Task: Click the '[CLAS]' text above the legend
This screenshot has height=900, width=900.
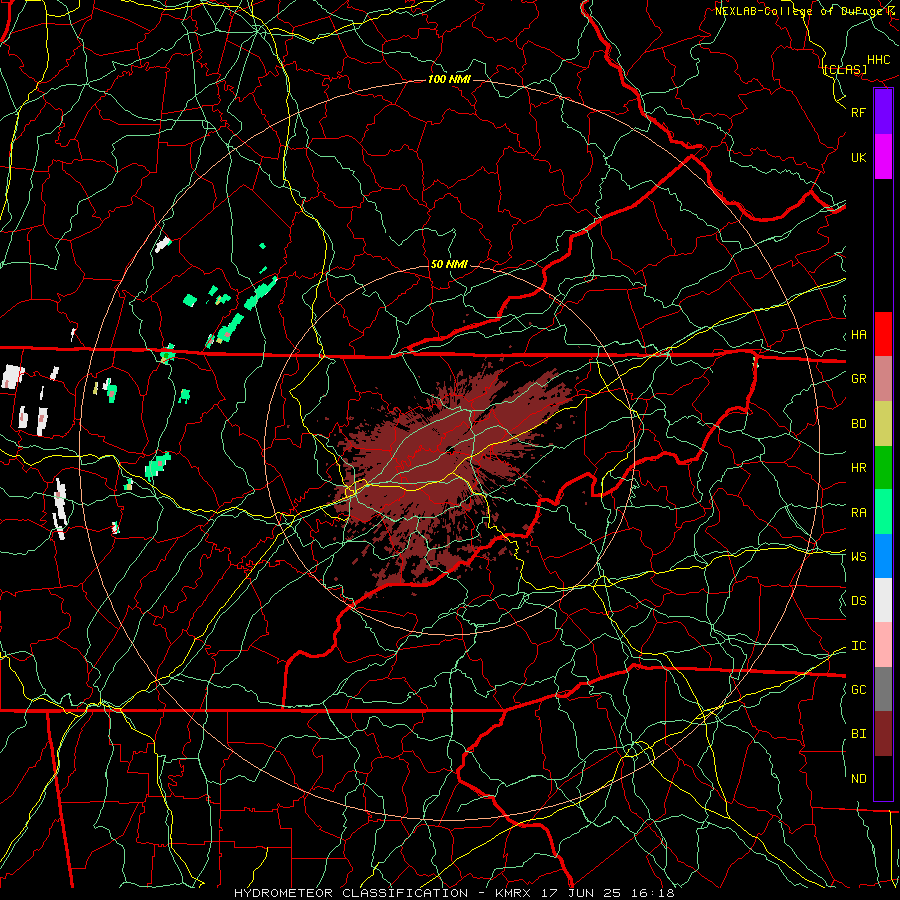Action: click(x=845, y=69)
